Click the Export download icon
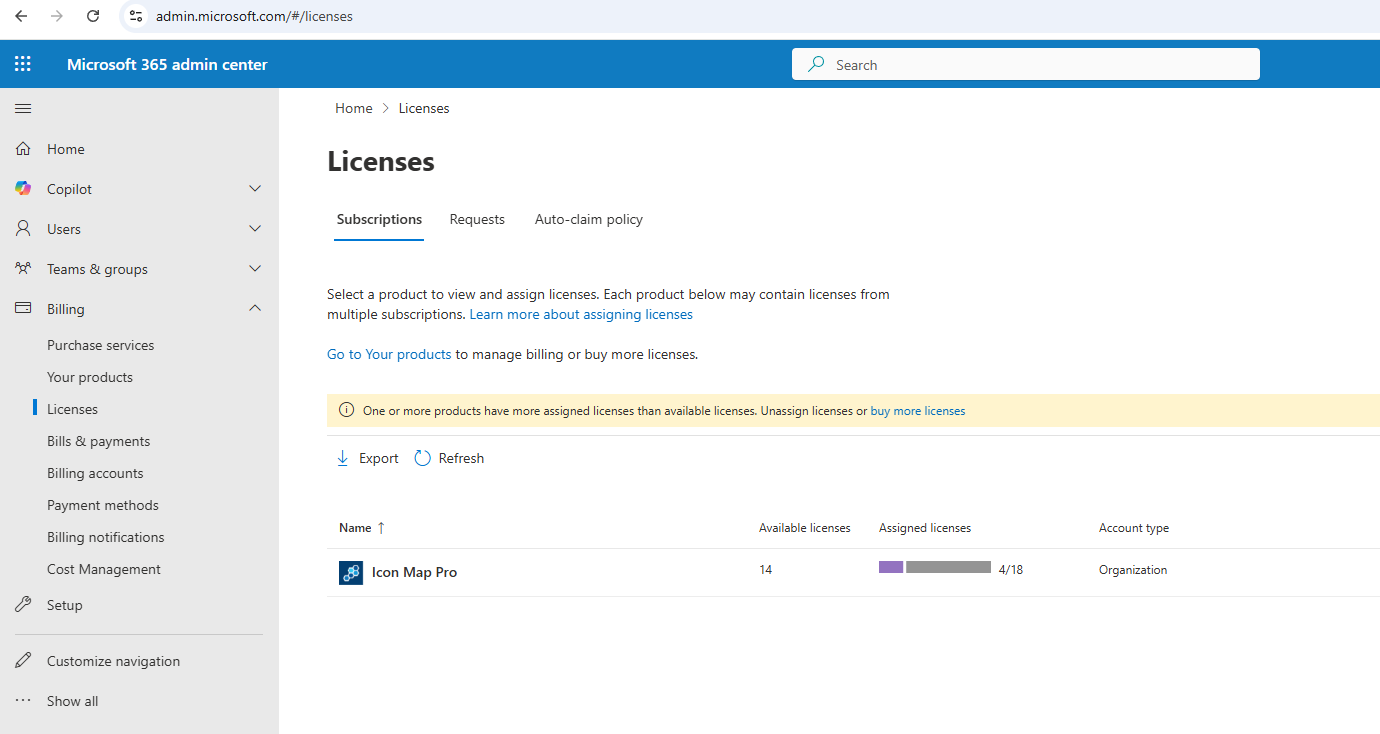 (x=342, y=458)
